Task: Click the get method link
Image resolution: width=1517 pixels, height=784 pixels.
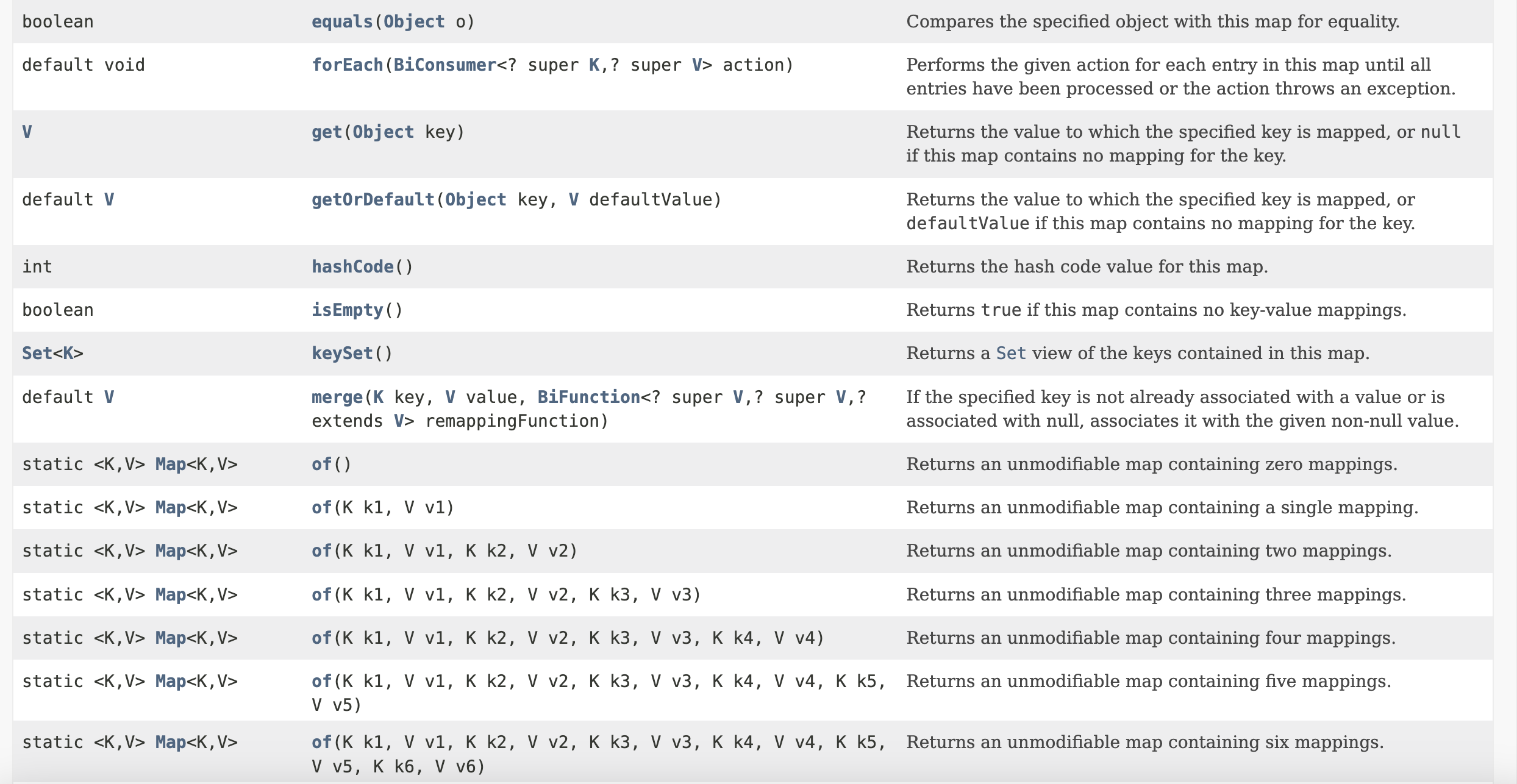Action: [x=326, y=132]
